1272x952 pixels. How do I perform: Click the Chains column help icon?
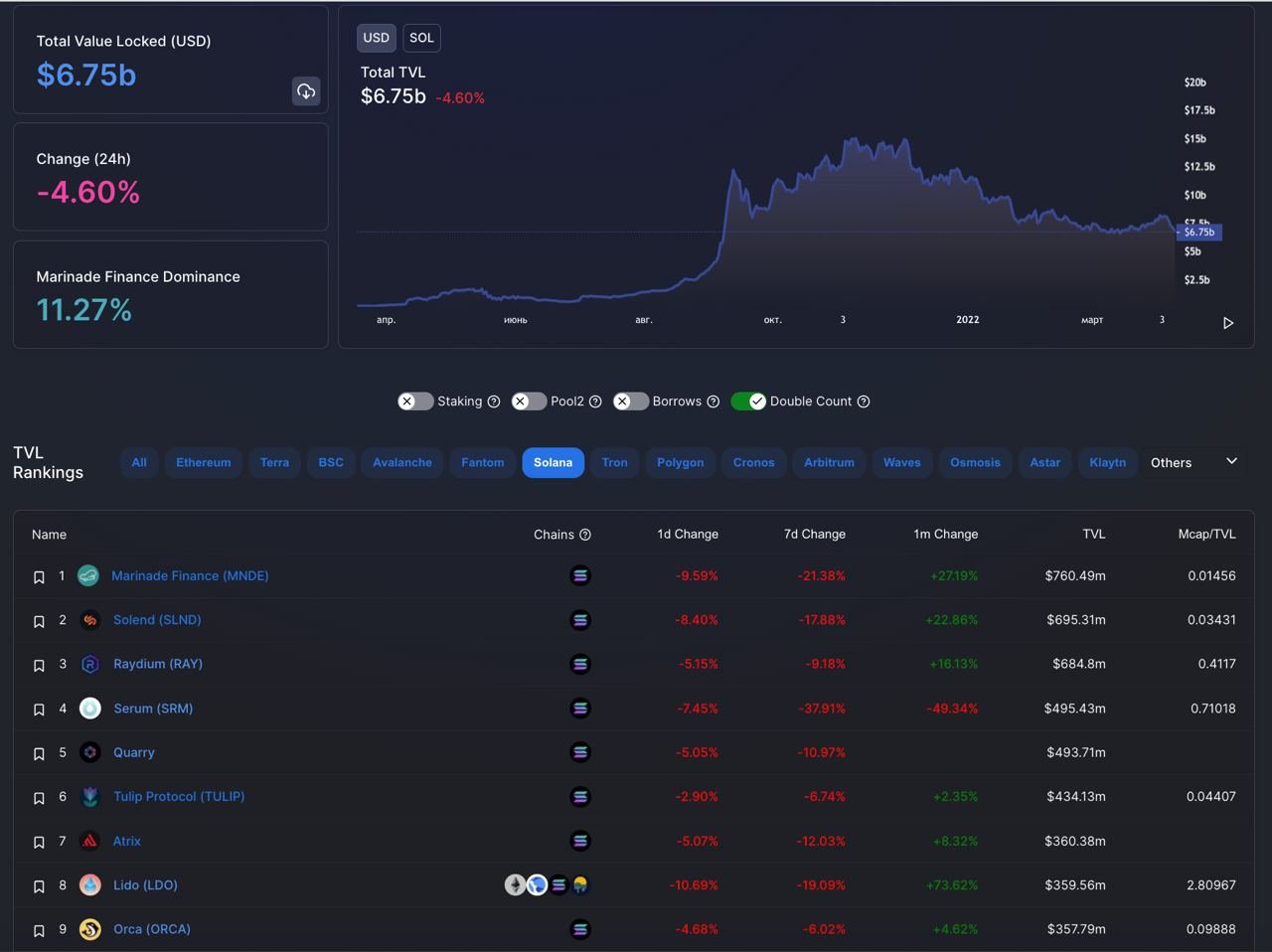585,535
